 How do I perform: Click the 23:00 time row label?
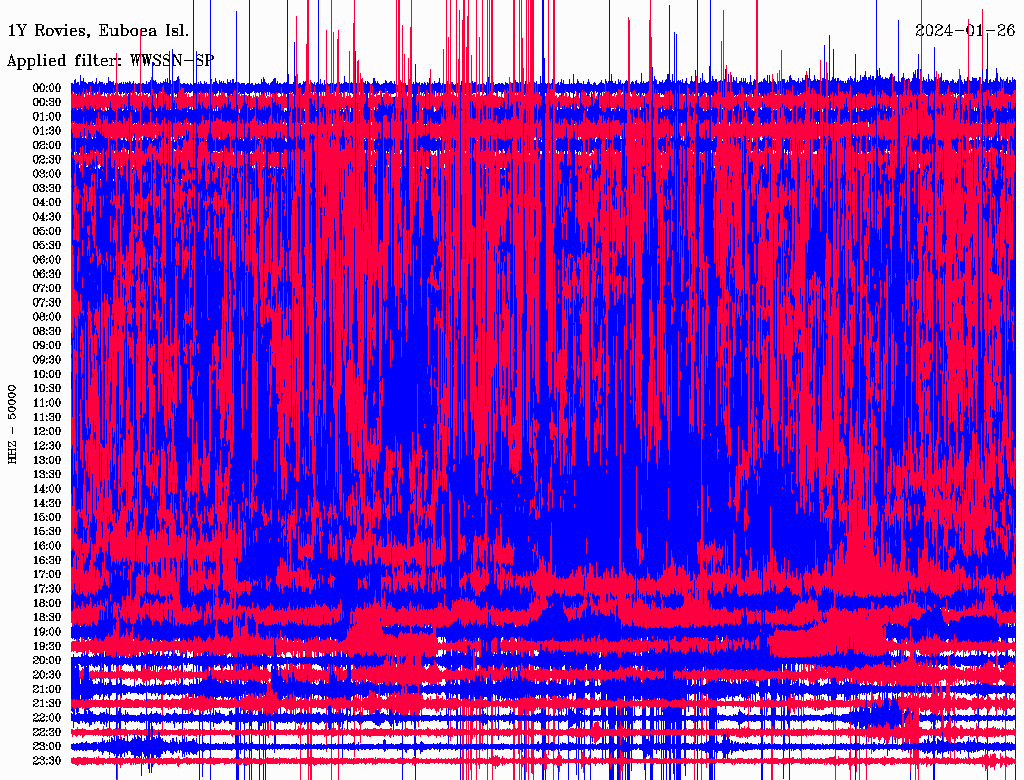pos(47,746)
